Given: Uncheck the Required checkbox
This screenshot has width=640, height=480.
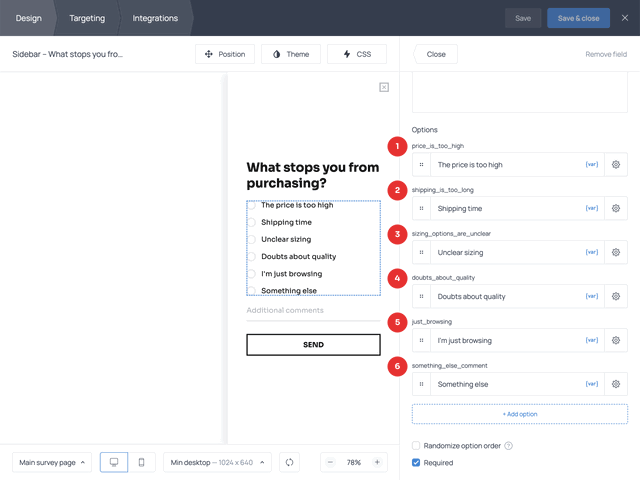Looking at the screenshot, I should (417, 463).
